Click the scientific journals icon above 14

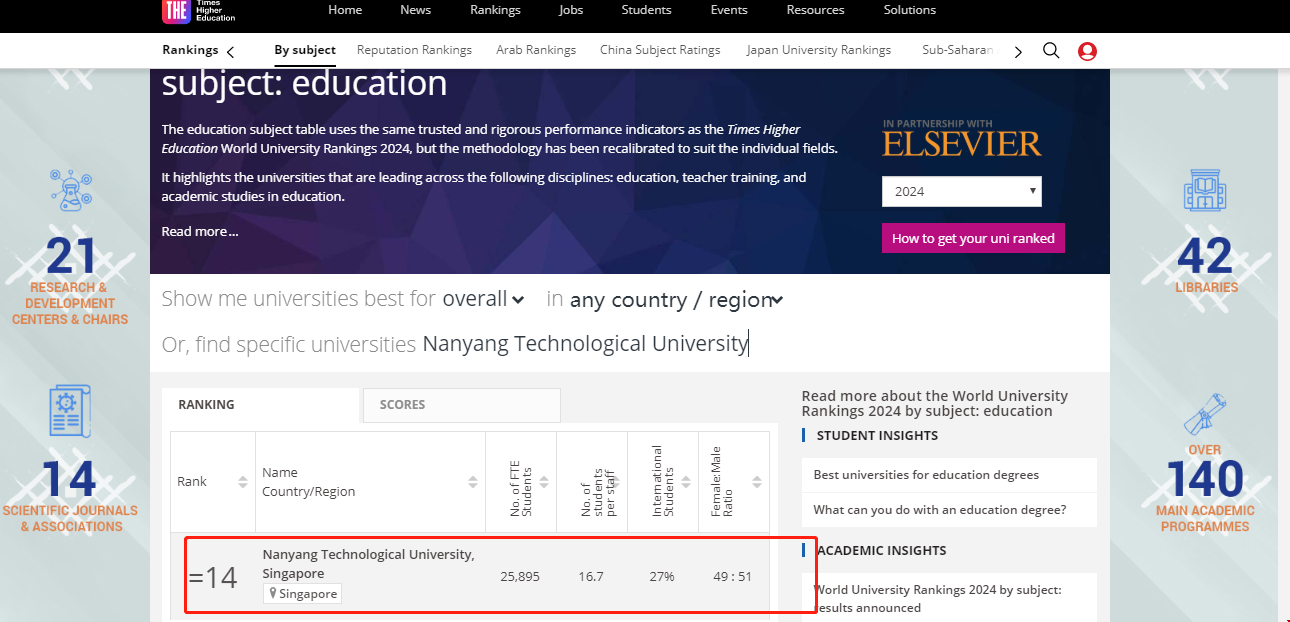(71, 410)
